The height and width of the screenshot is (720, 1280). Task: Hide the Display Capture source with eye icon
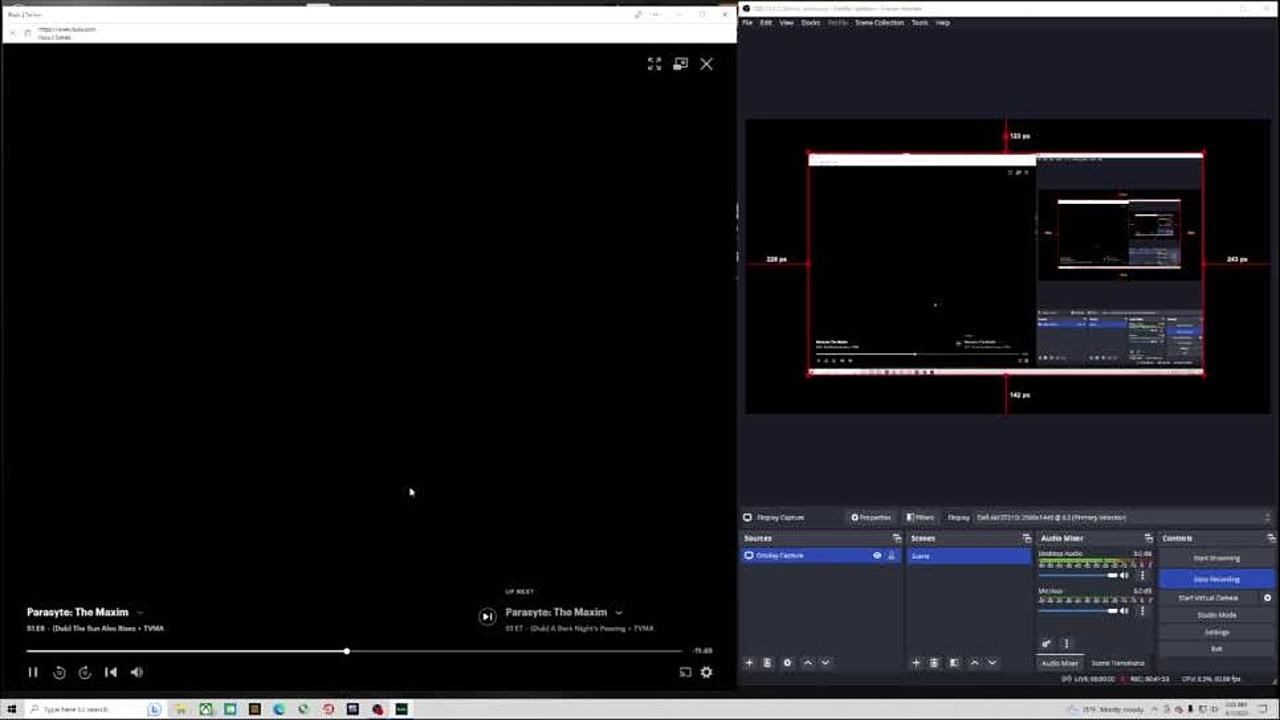point(877,555)
